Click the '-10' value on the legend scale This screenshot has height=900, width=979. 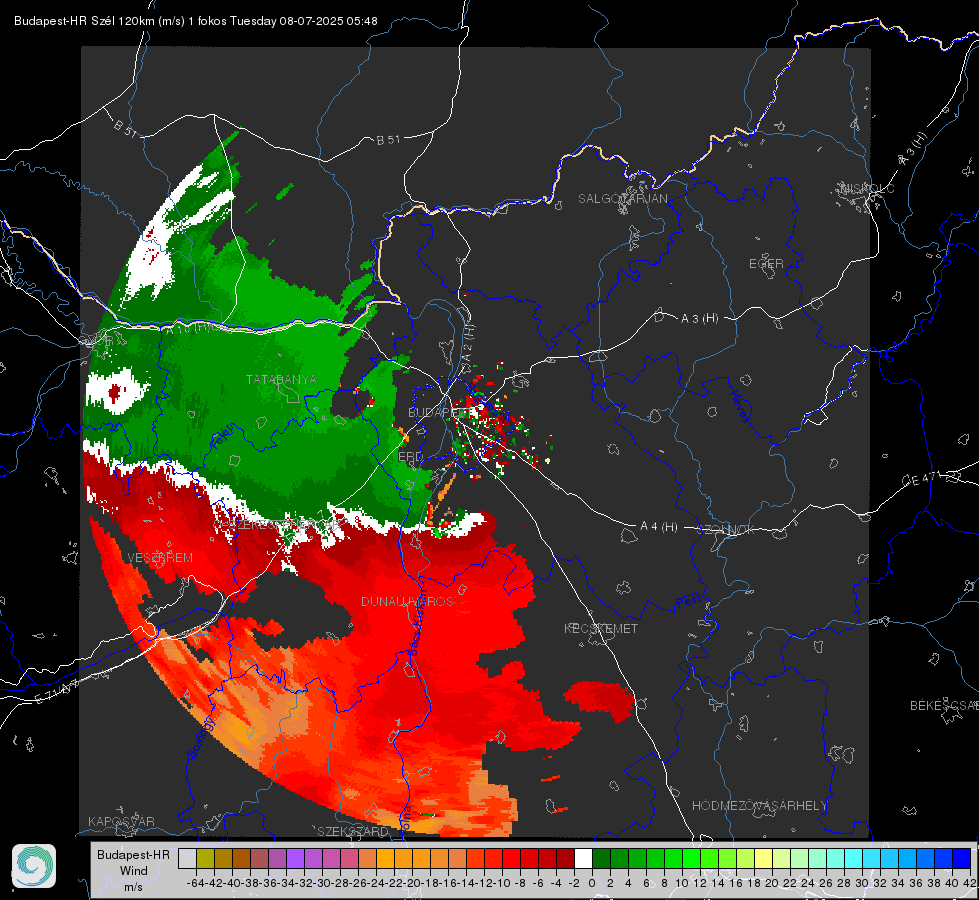[502, 883]
